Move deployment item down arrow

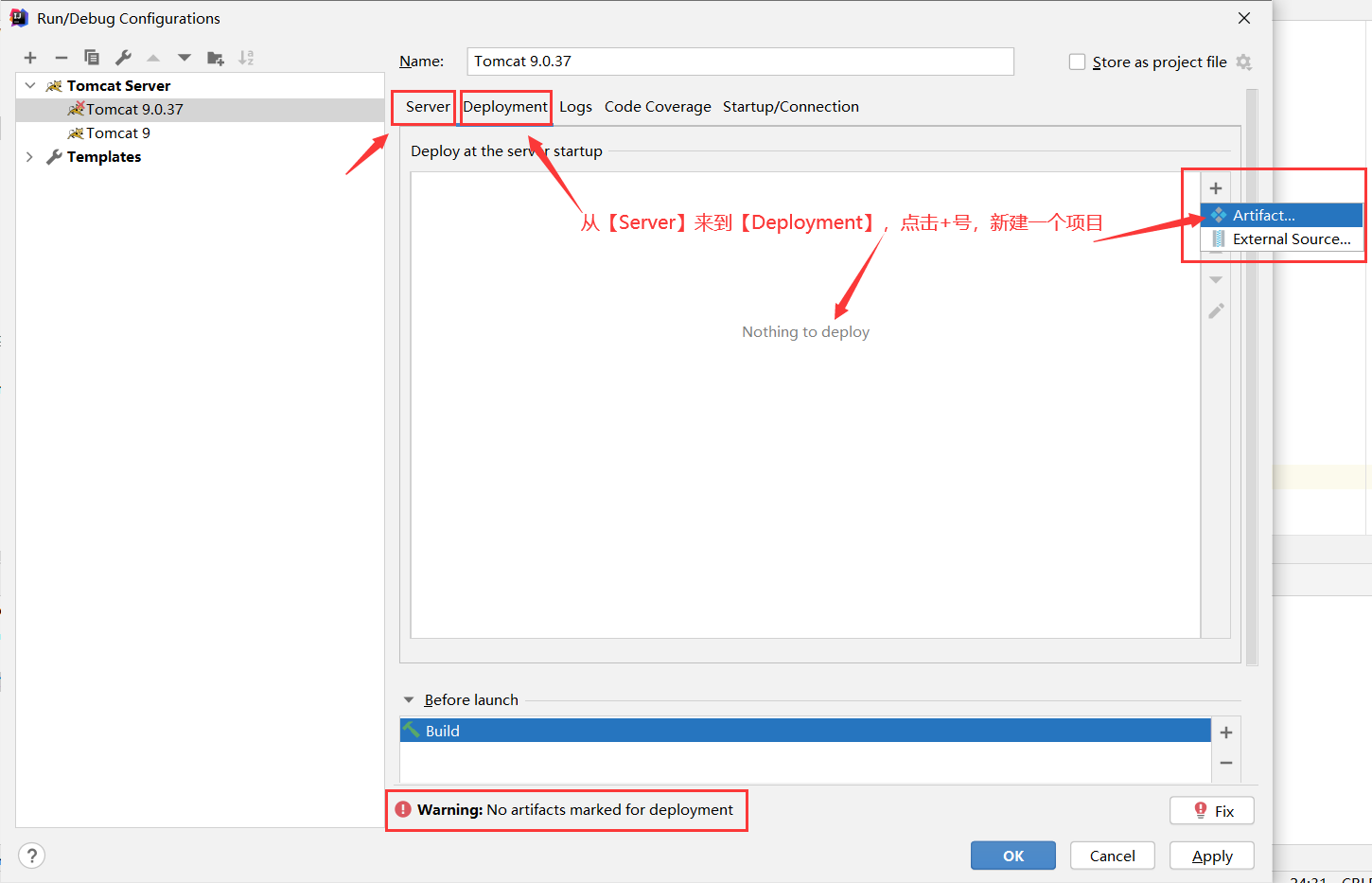pos(1216,280)
